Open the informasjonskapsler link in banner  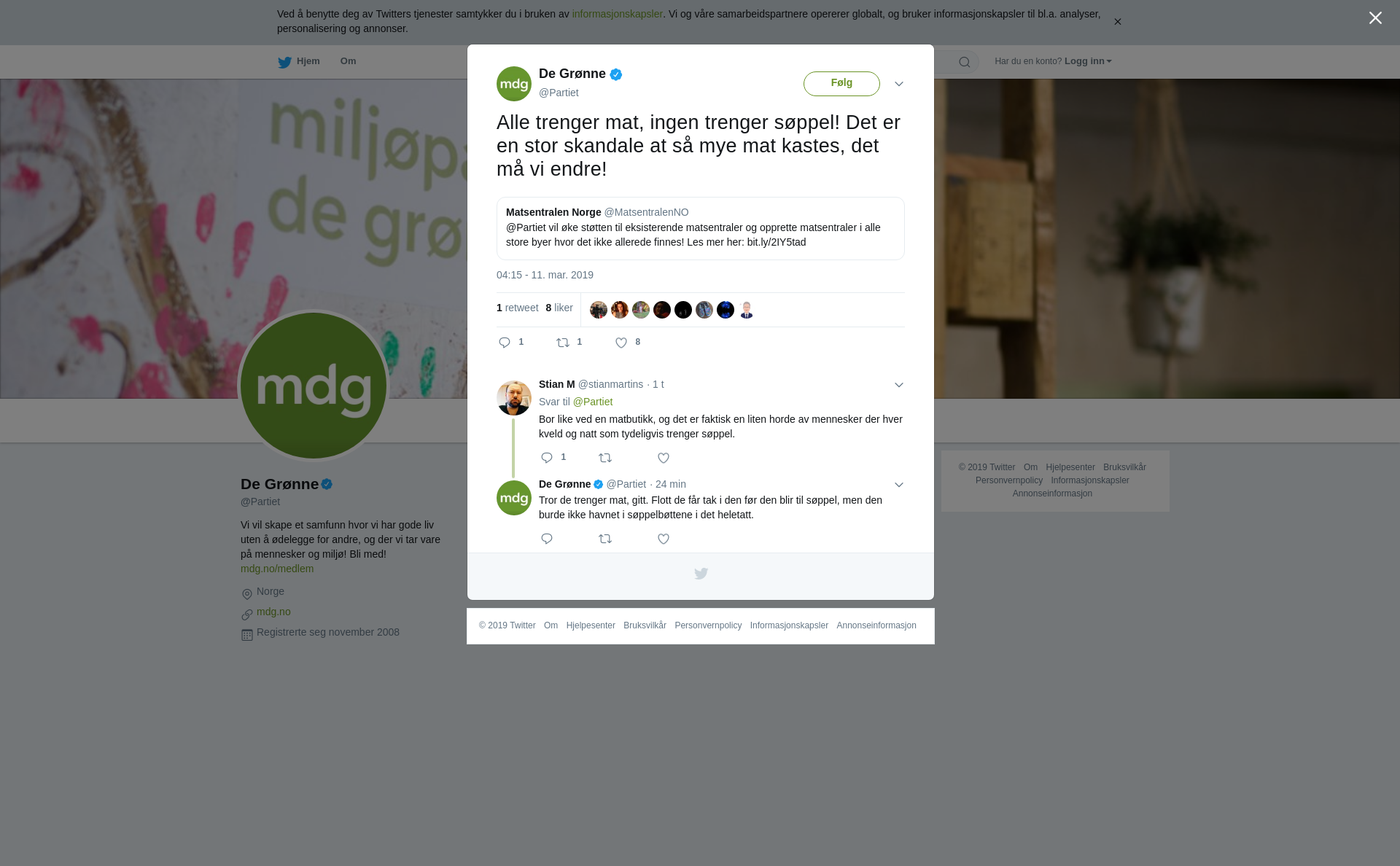(x=617, y=14)
